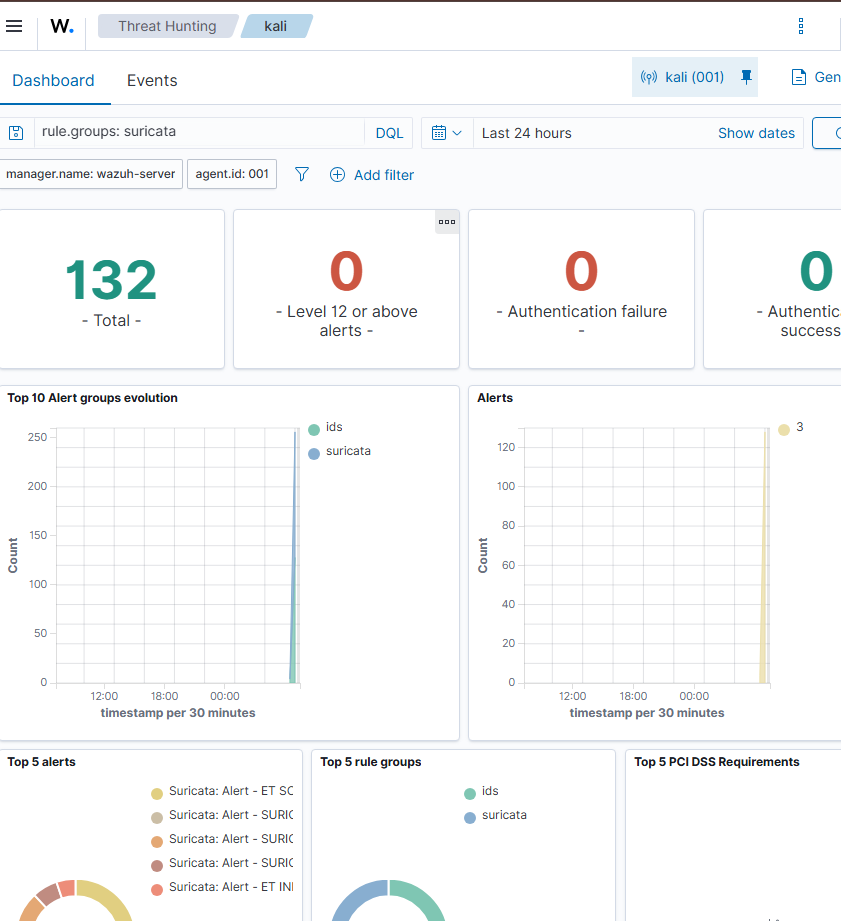This screenshot has width=841, height=921.
Task: Click the ids legend entry in Top 5 rule groups
Action: click(x=482, y=792)
